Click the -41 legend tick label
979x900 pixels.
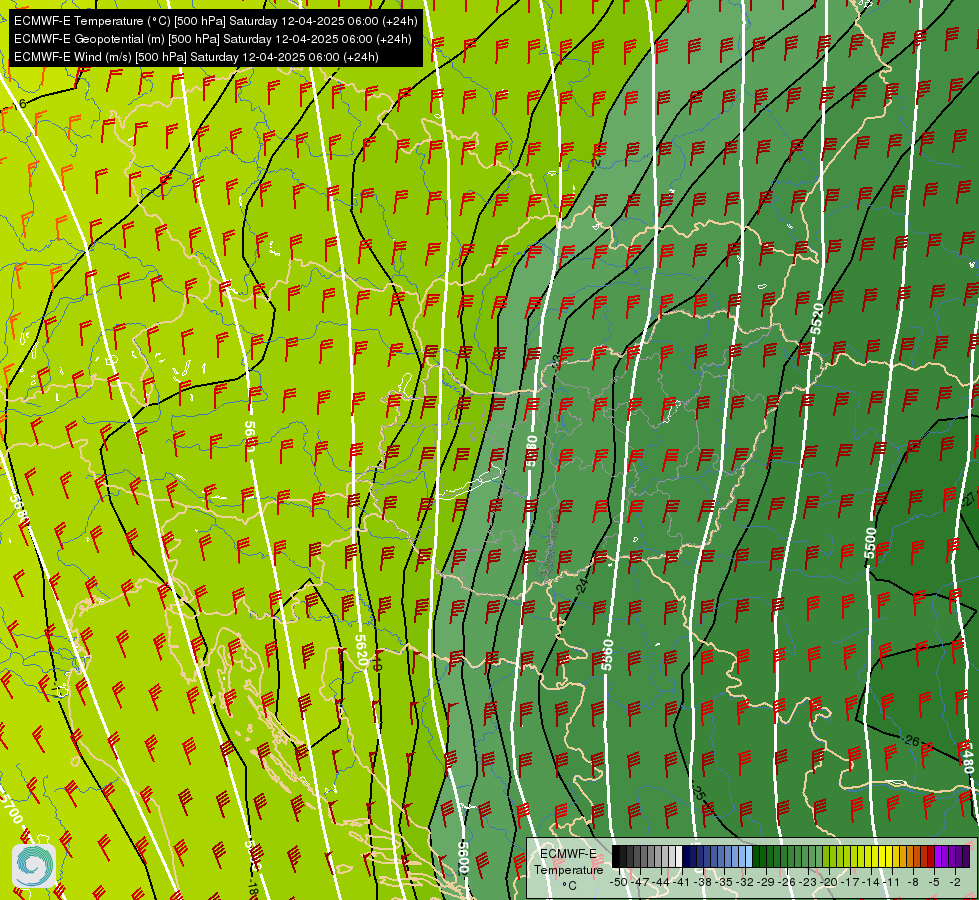(682, 882)
